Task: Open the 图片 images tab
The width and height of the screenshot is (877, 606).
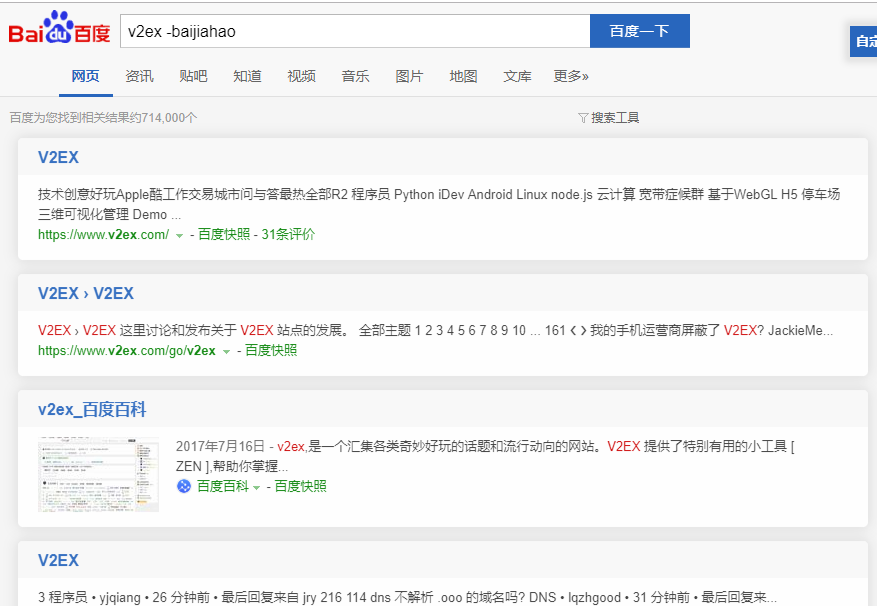Action: (x=409, y=77)
